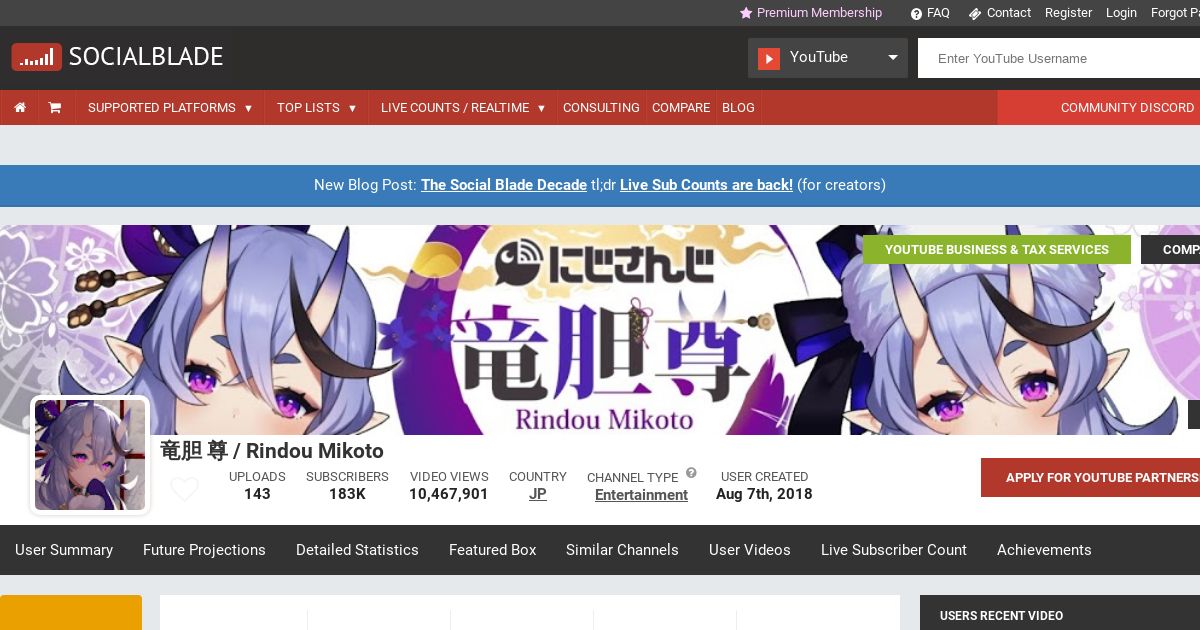Expand the Live Counts / Realtime menu
The height and width of the screenshot is (630, 1200).
coord(463,108)
